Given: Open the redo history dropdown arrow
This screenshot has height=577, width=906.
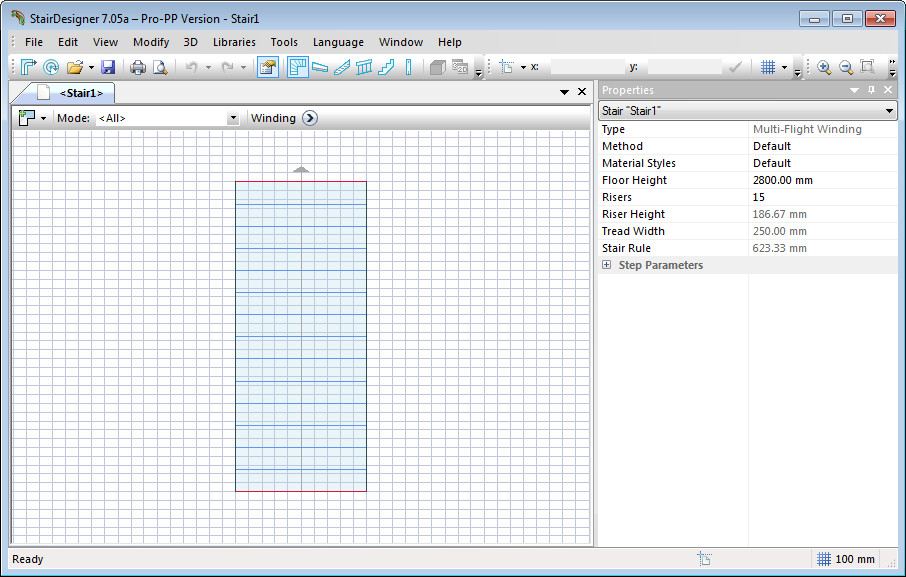Looking at the screenshot, I should (x=243, y=68).
